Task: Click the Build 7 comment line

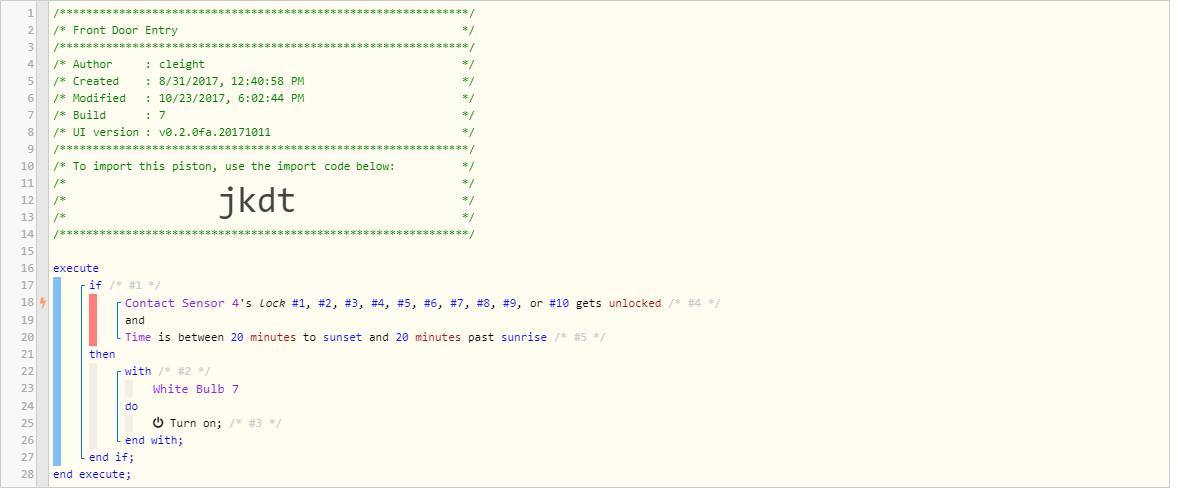Action: 263,116
